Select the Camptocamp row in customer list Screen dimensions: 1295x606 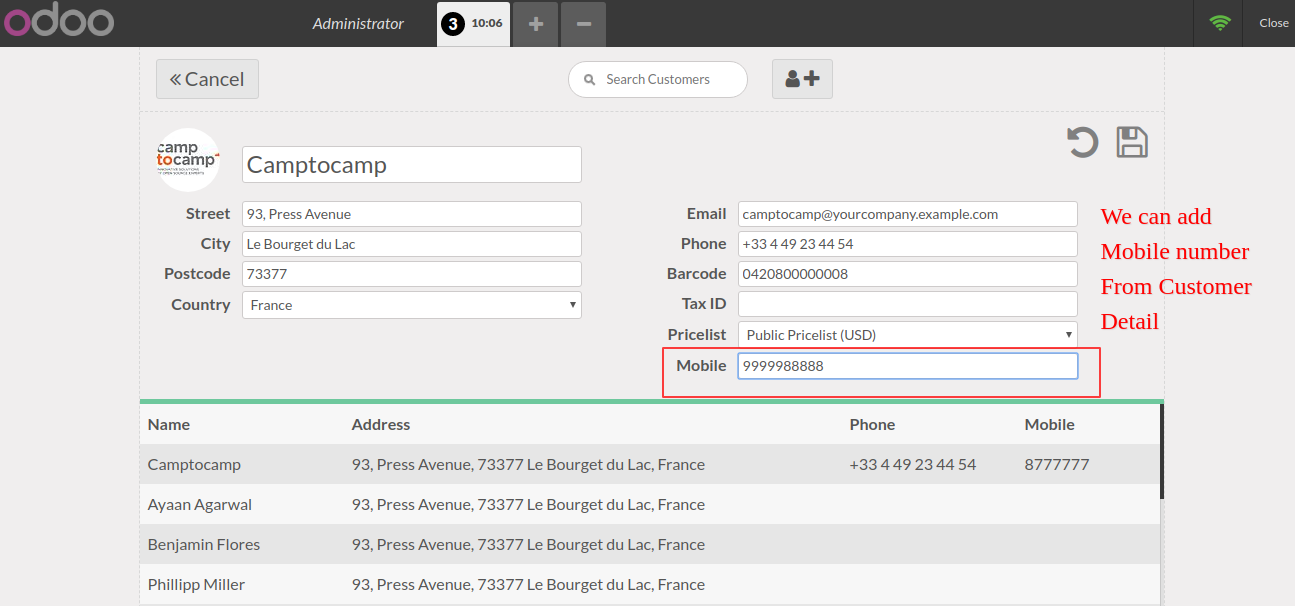tap(649, 464)
